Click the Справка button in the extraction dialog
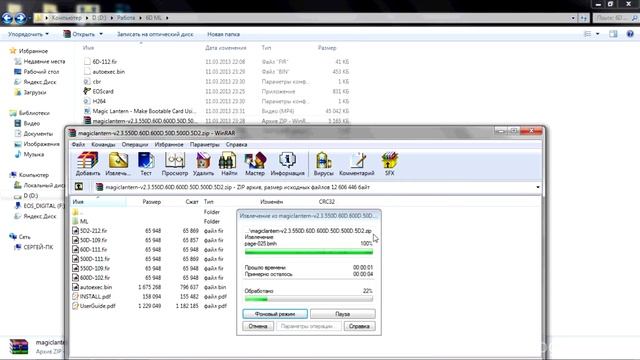Viewport: 640px width, 360px height. [359, 326]
